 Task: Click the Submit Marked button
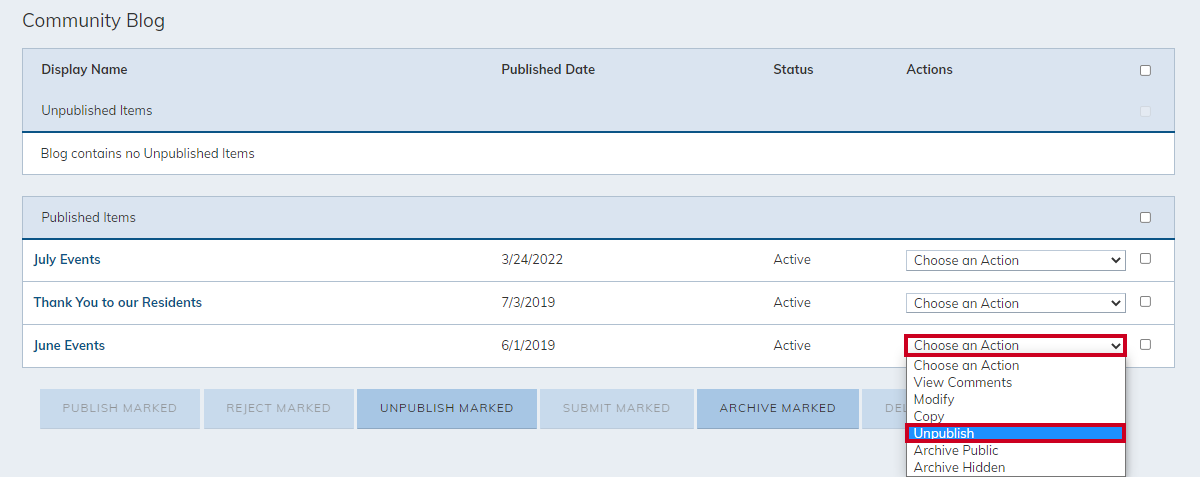click(x=617, y=408)
